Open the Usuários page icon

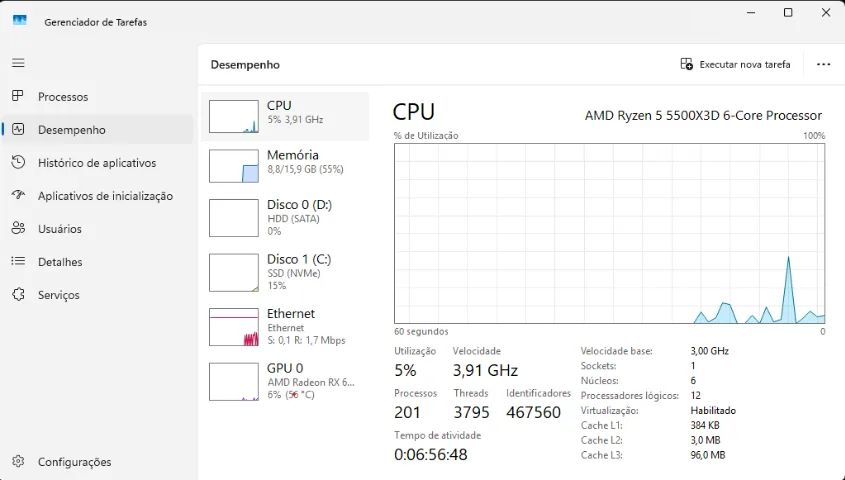[x=17, y=228]
